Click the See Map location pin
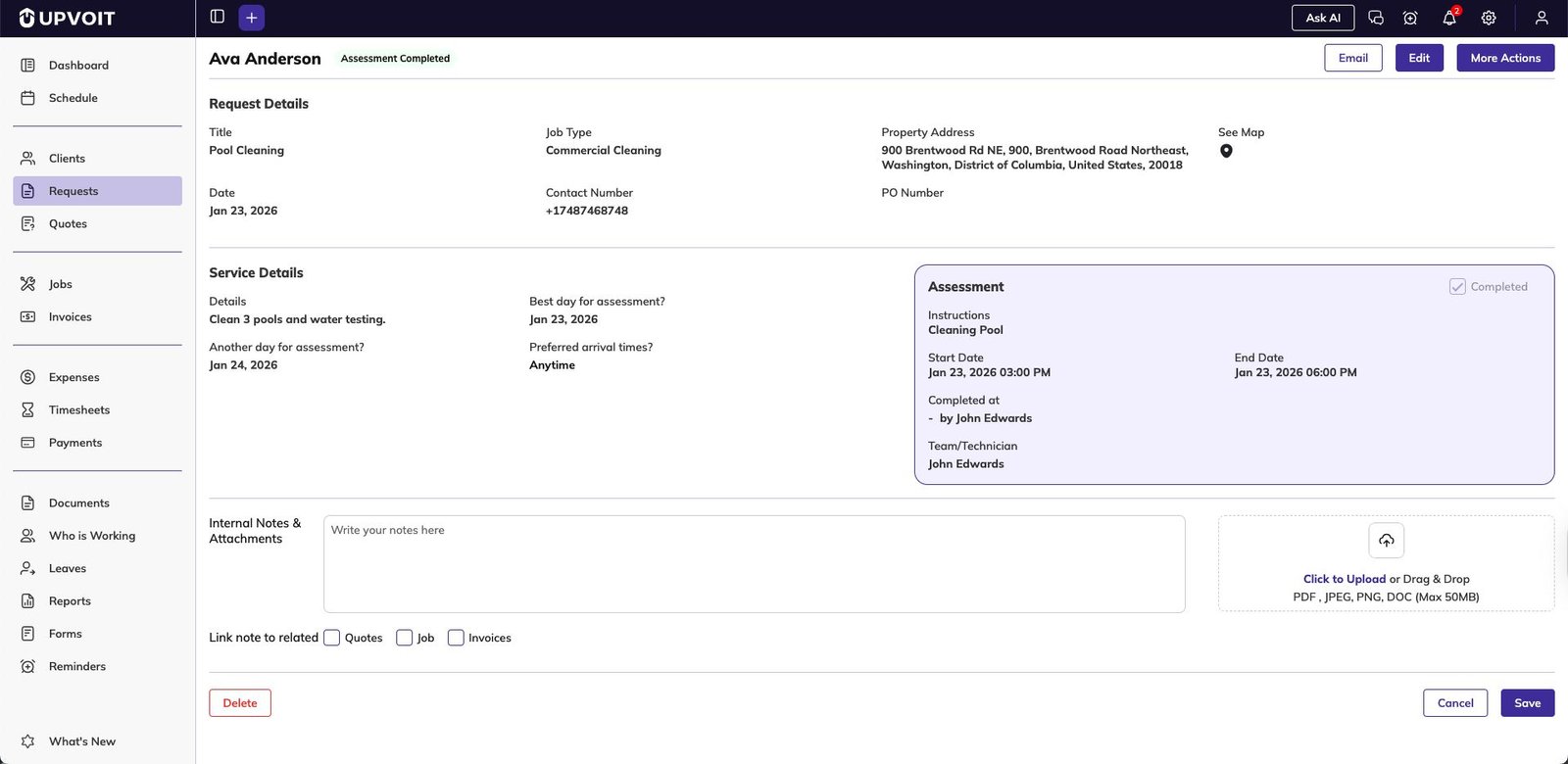 [x=1226, y=151]
